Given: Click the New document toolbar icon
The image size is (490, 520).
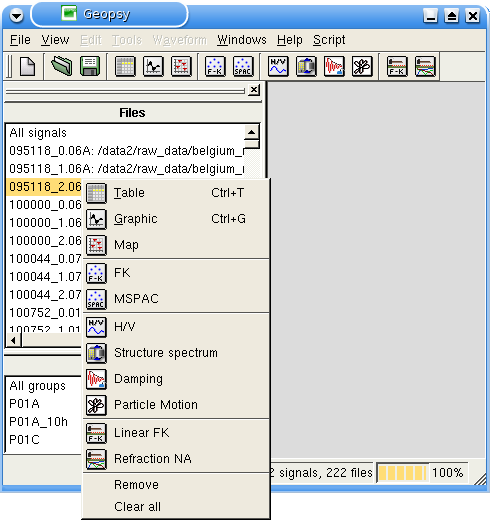Looking at the screenshot, I should tap(27, 66).
